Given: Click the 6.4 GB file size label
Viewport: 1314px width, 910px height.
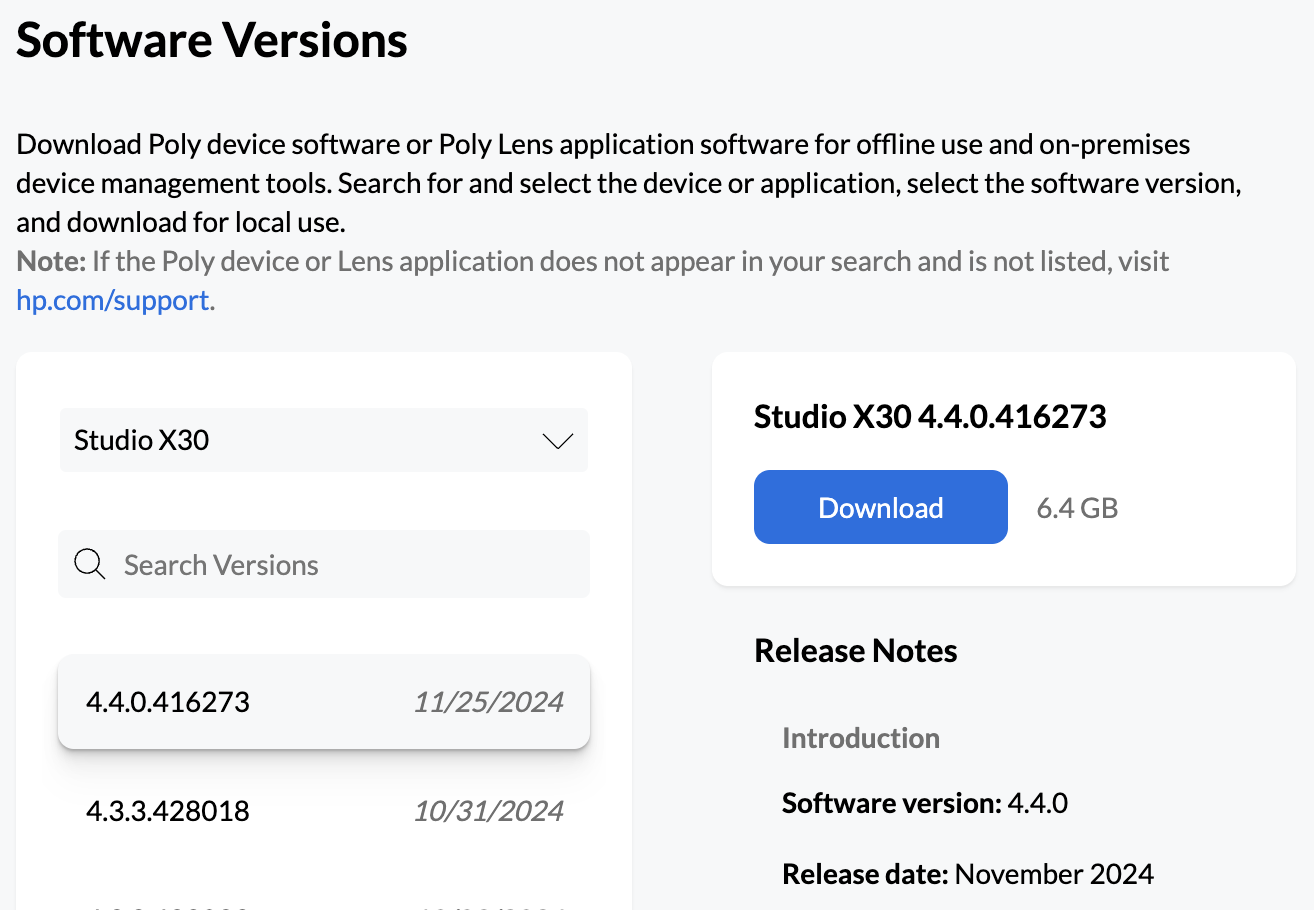Looking at the screenshot, I should tap(1077, 508).
